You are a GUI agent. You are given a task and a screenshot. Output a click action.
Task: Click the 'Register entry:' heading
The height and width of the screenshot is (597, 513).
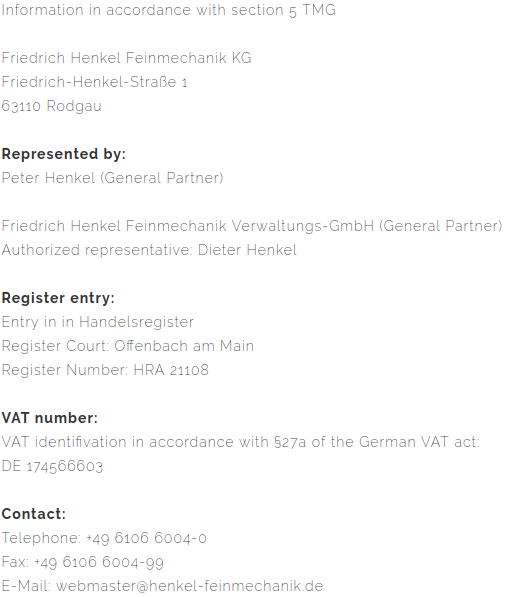coord(58,298)
